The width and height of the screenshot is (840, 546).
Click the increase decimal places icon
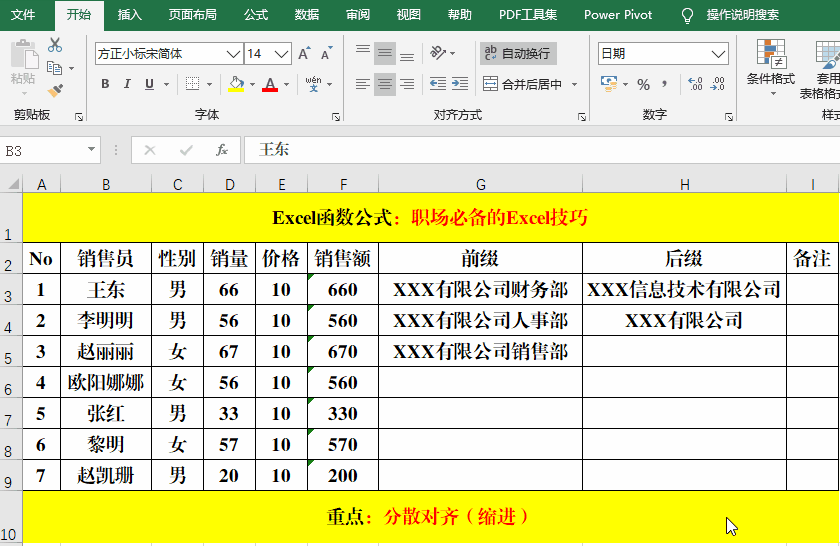(695, 84)
